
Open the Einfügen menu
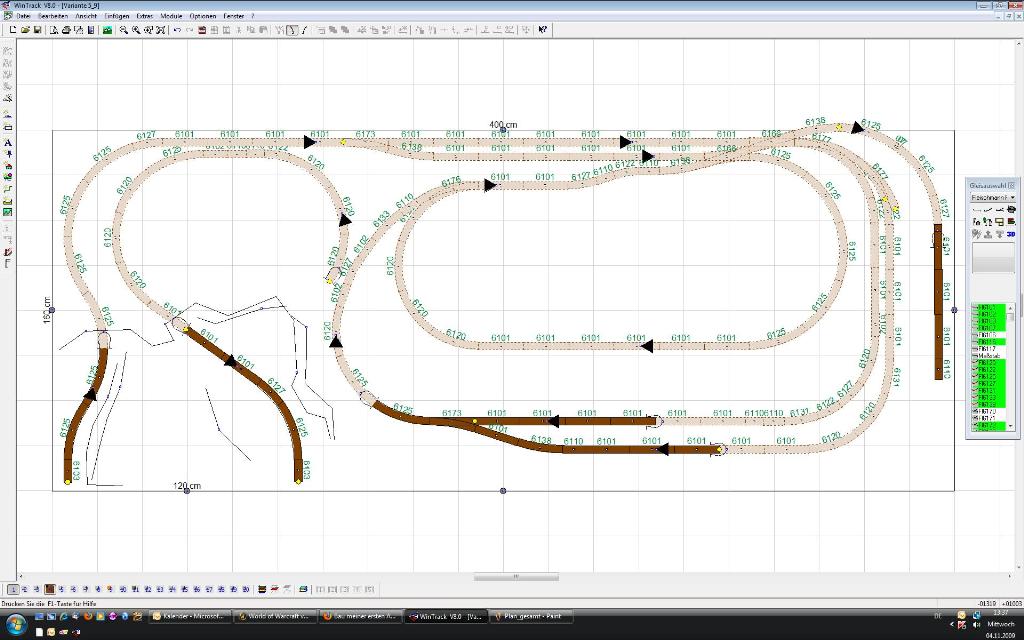point(117,16)
